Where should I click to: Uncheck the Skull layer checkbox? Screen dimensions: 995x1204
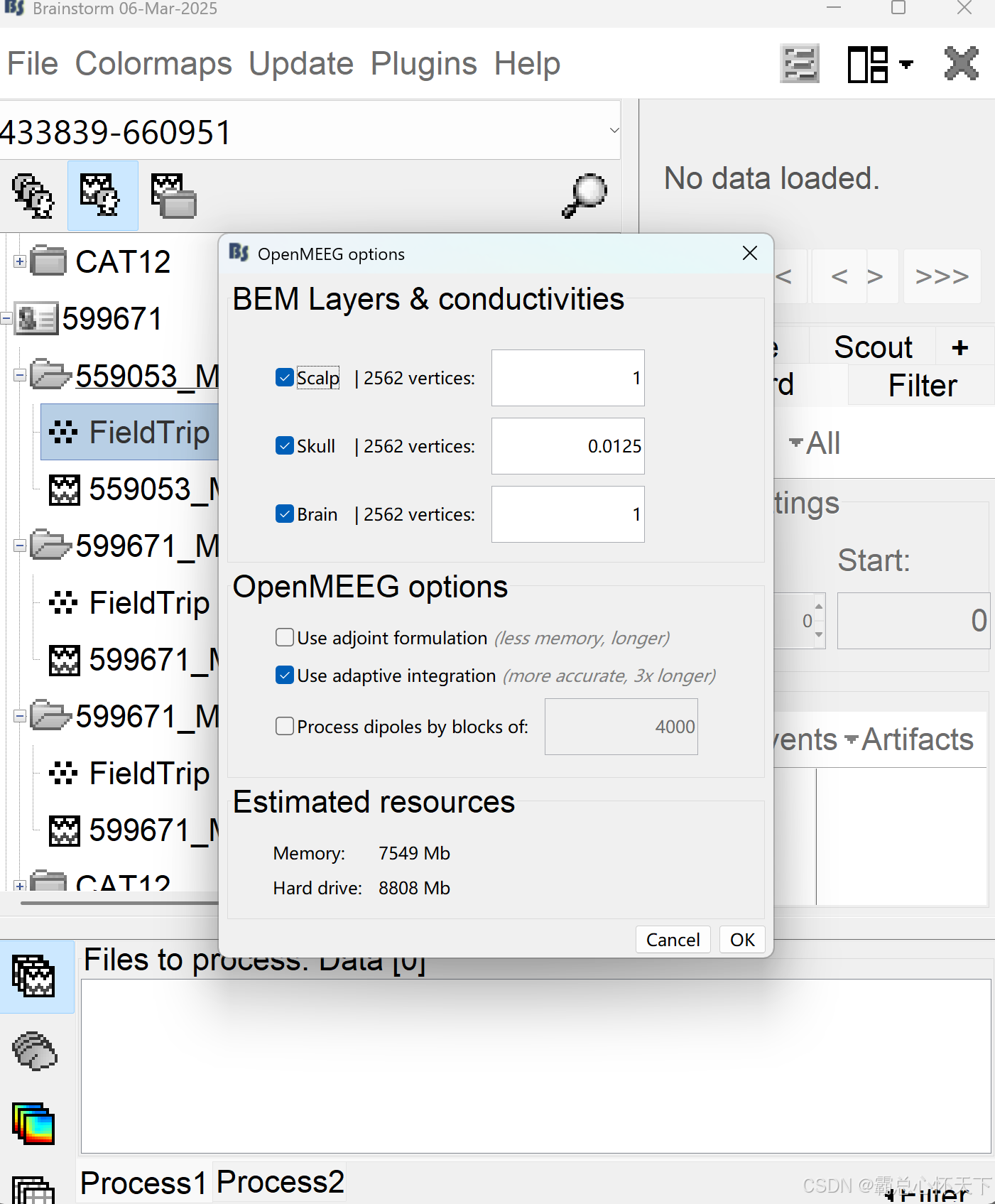(x=285, y=445)
